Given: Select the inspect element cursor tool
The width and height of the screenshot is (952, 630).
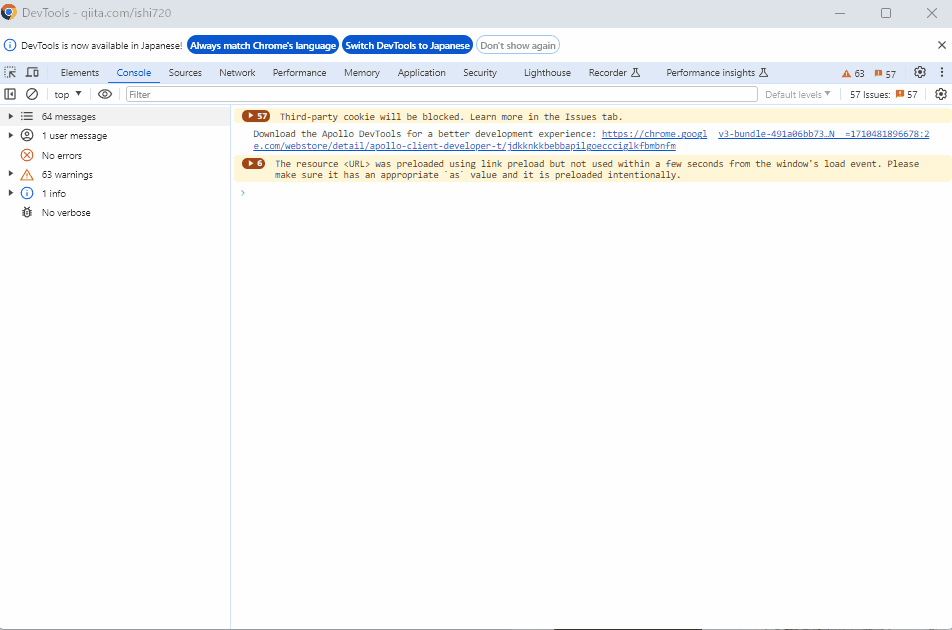Looking at the screenshot, I should coord(10,72).
